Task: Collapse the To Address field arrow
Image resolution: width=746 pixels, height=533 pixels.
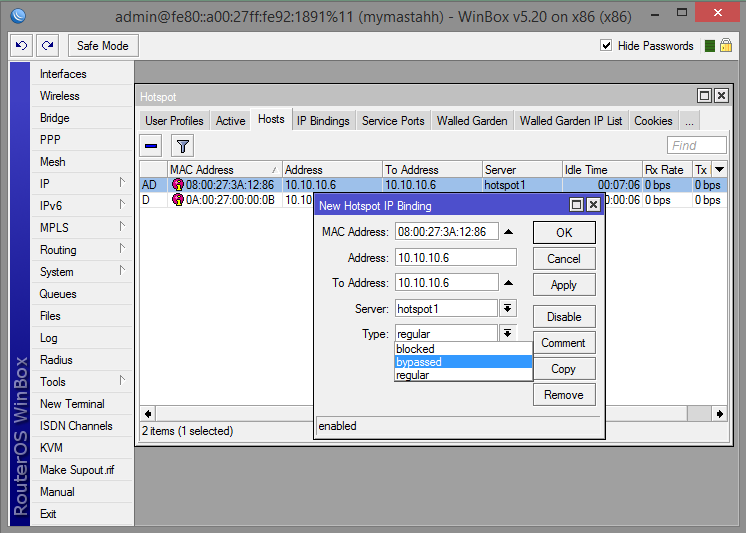Action: [x=508, y=283]
